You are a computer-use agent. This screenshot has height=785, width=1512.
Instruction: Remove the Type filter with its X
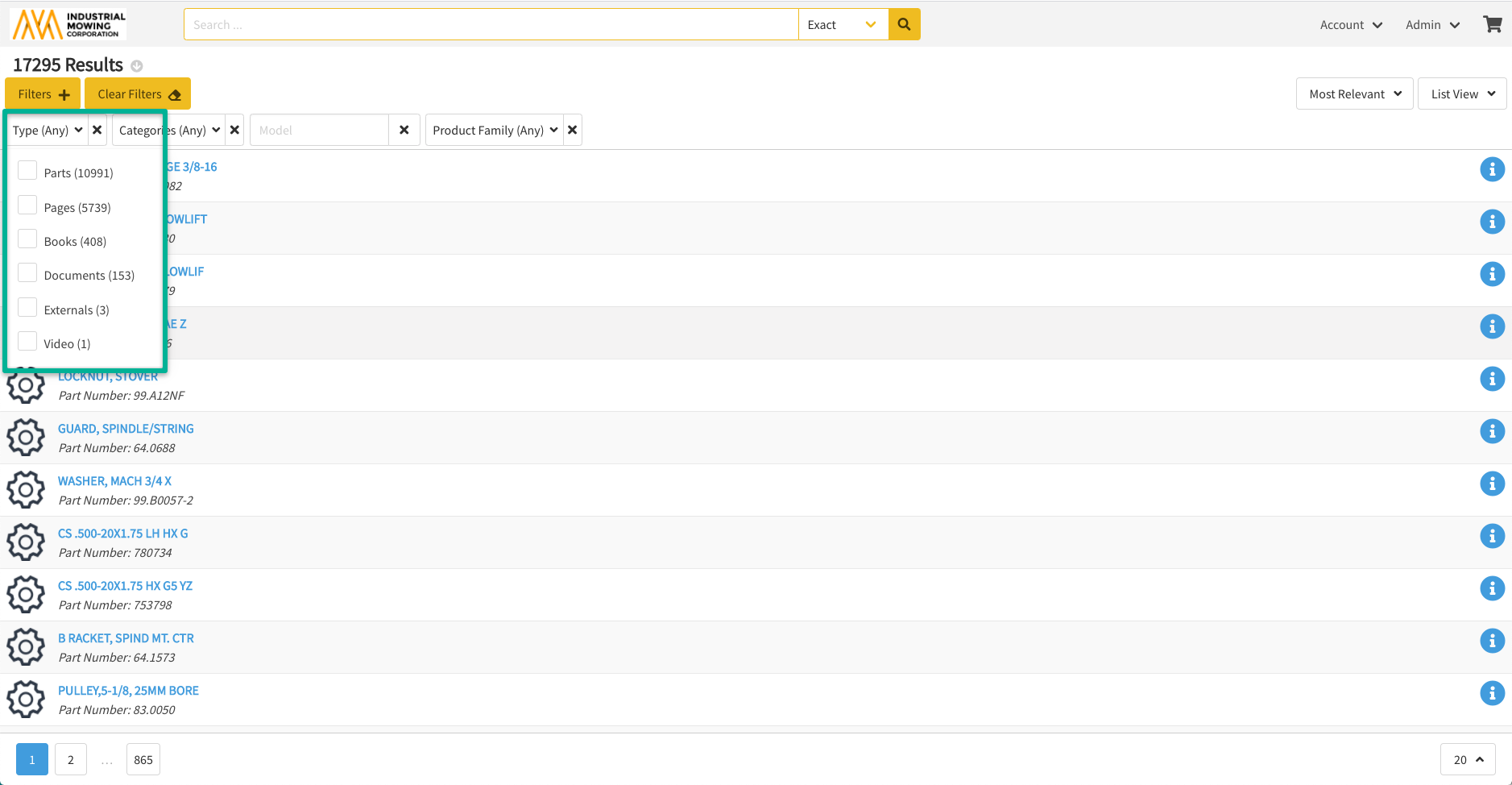pyautogui.click(x=97, y=130)
